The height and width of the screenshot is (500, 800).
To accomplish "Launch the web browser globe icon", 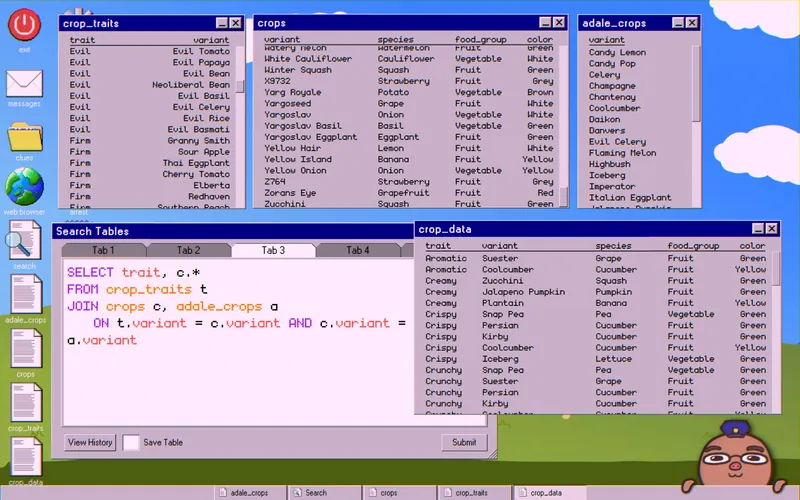I will coord(24,187).
